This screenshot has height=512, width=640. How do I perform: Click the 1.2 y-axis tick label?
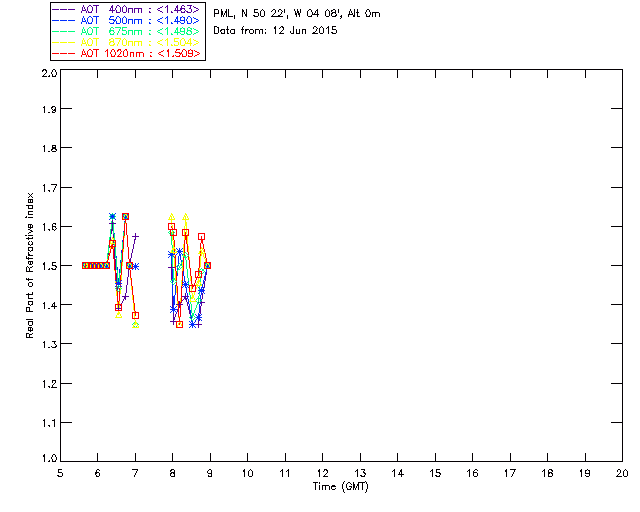pyautogui.click(x=49, y=384)
